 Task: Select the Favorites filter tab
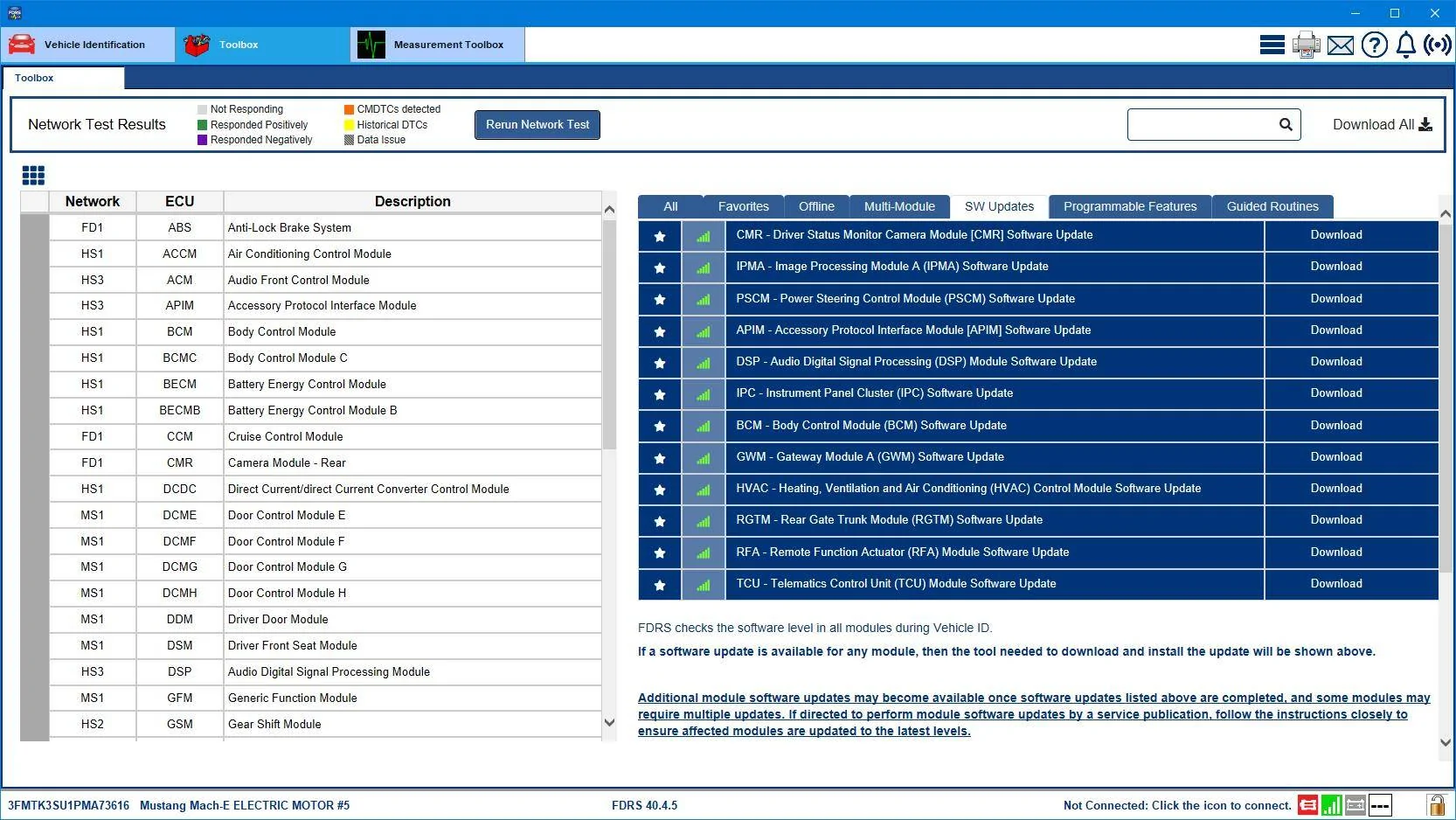[744, 207]
